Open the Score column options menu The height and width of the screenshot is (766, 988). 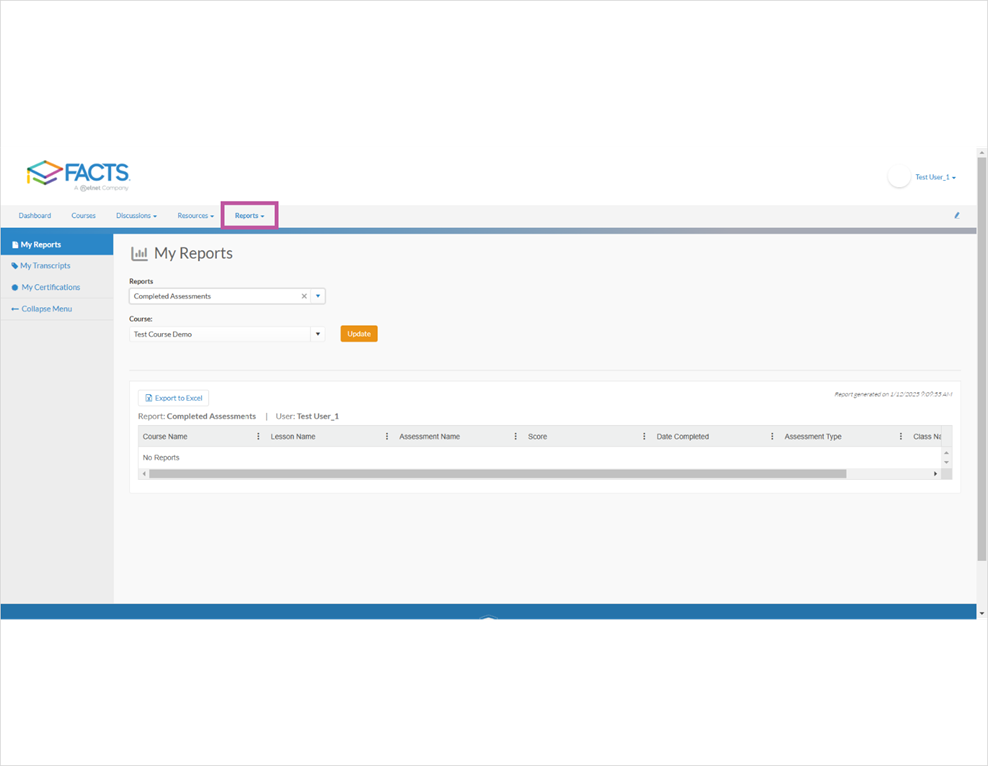click(645, 436)
